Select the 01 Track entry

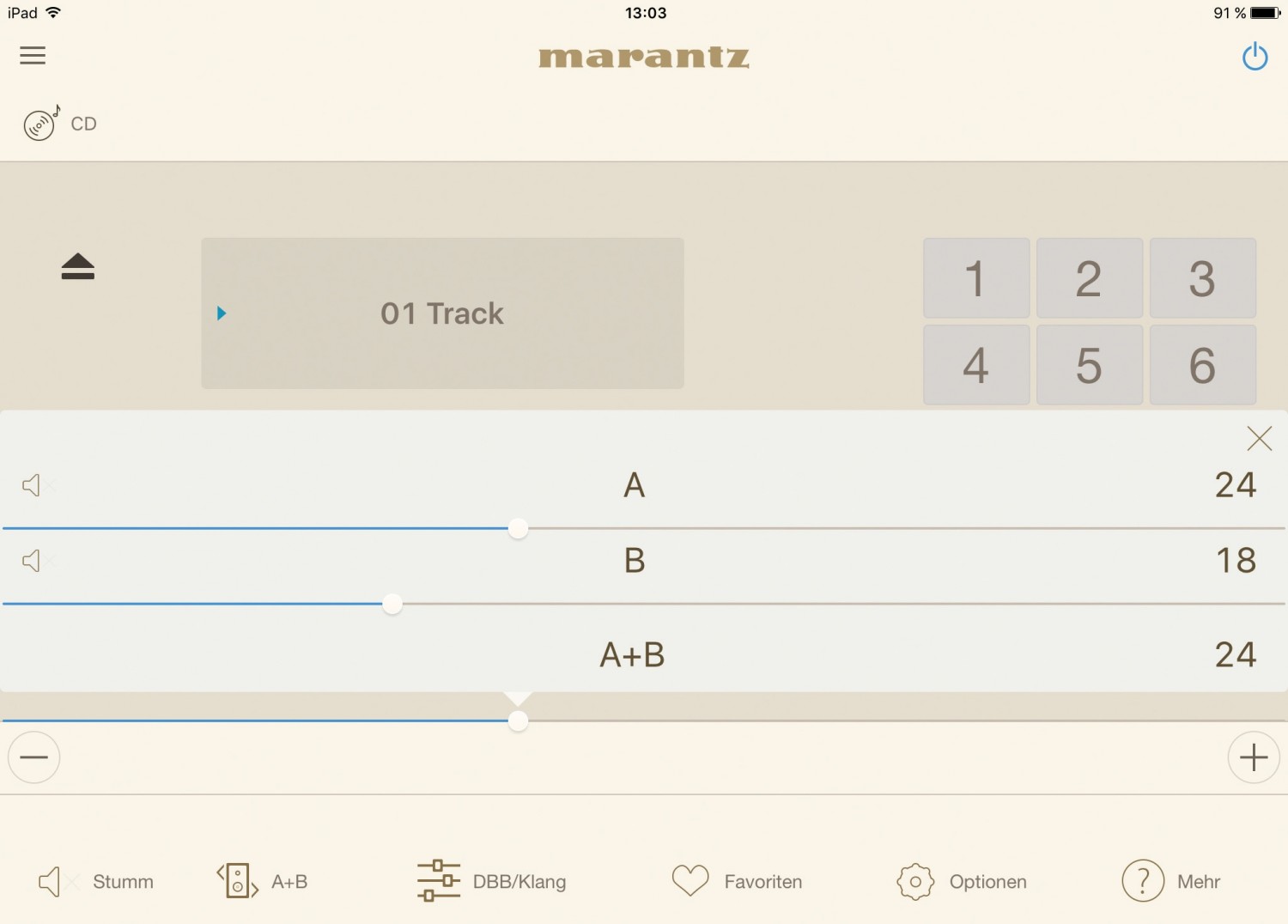[x=442, y=313]
